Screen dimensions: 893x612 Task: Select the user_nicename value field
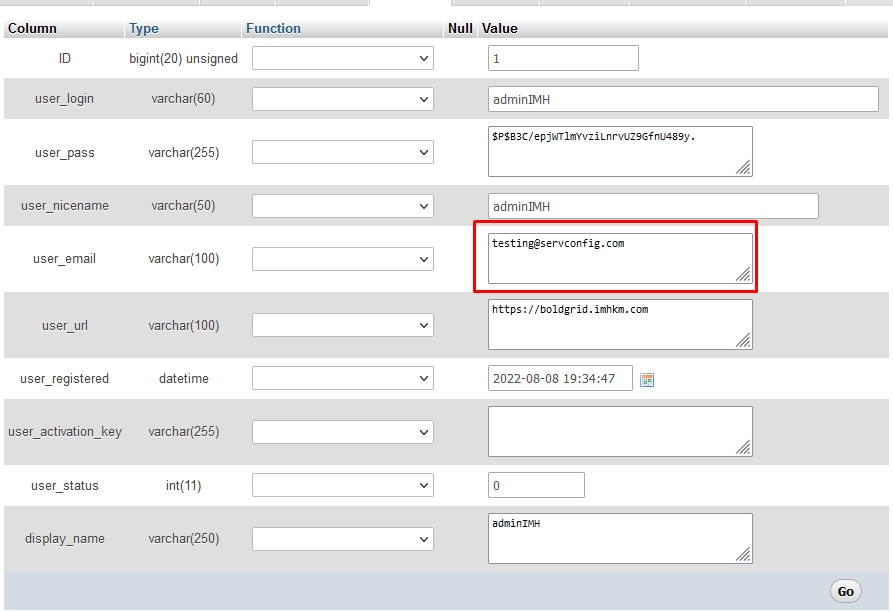(x=653, y=206)
